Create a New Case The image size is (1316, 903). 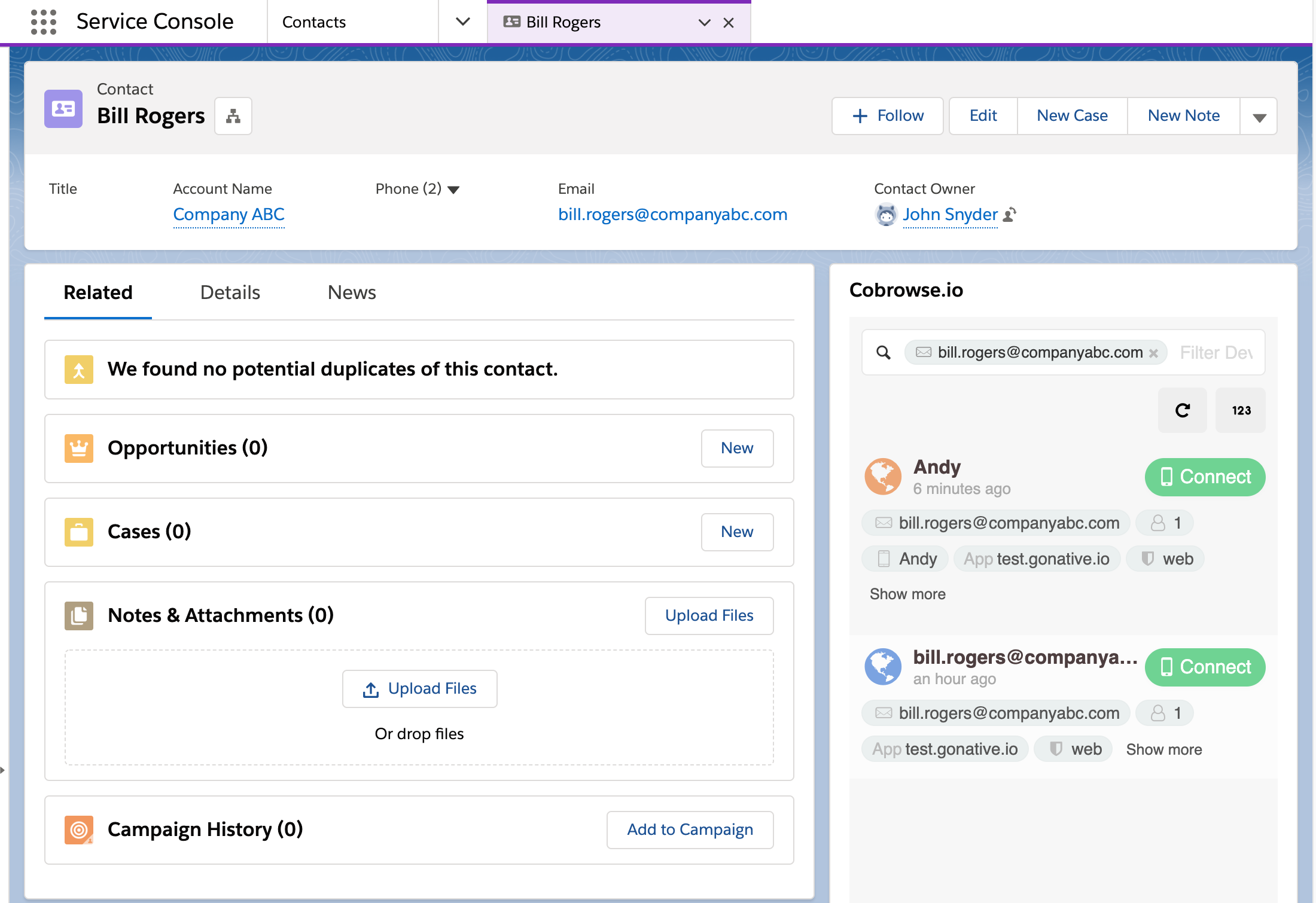click(x=1073, y=116)
